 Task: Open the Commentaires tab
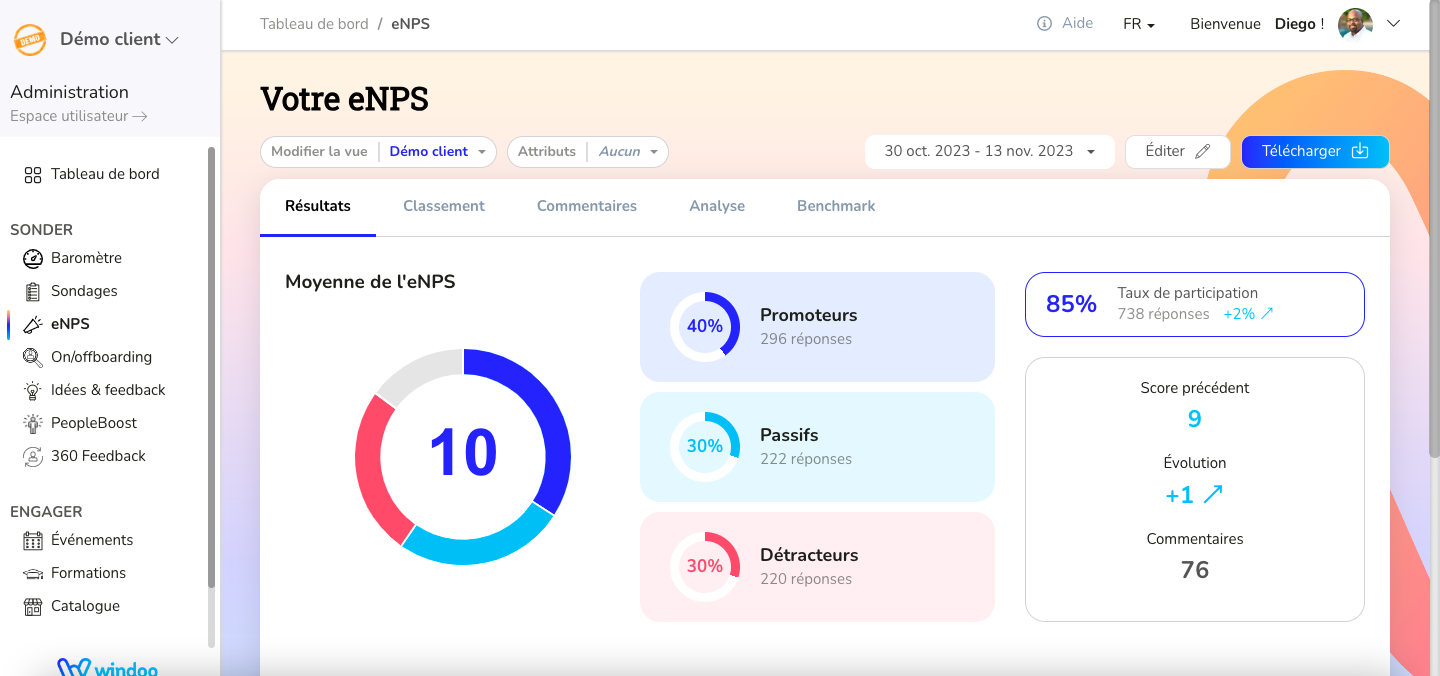coord(587,206)
